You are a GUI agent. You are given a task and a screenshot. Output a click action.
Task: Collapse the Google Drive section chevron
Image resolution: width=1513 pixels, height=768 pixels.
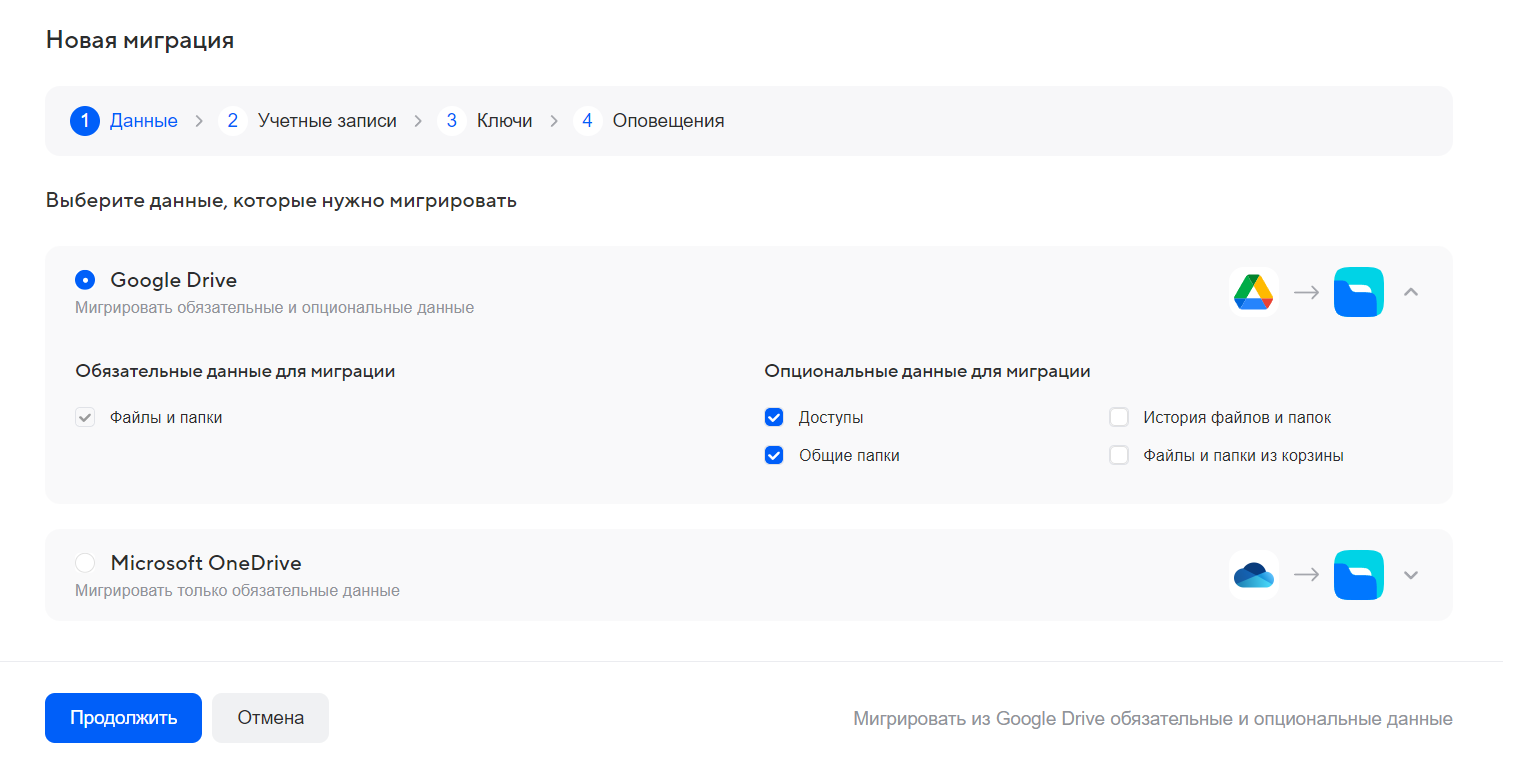(x=1411, y=292)
